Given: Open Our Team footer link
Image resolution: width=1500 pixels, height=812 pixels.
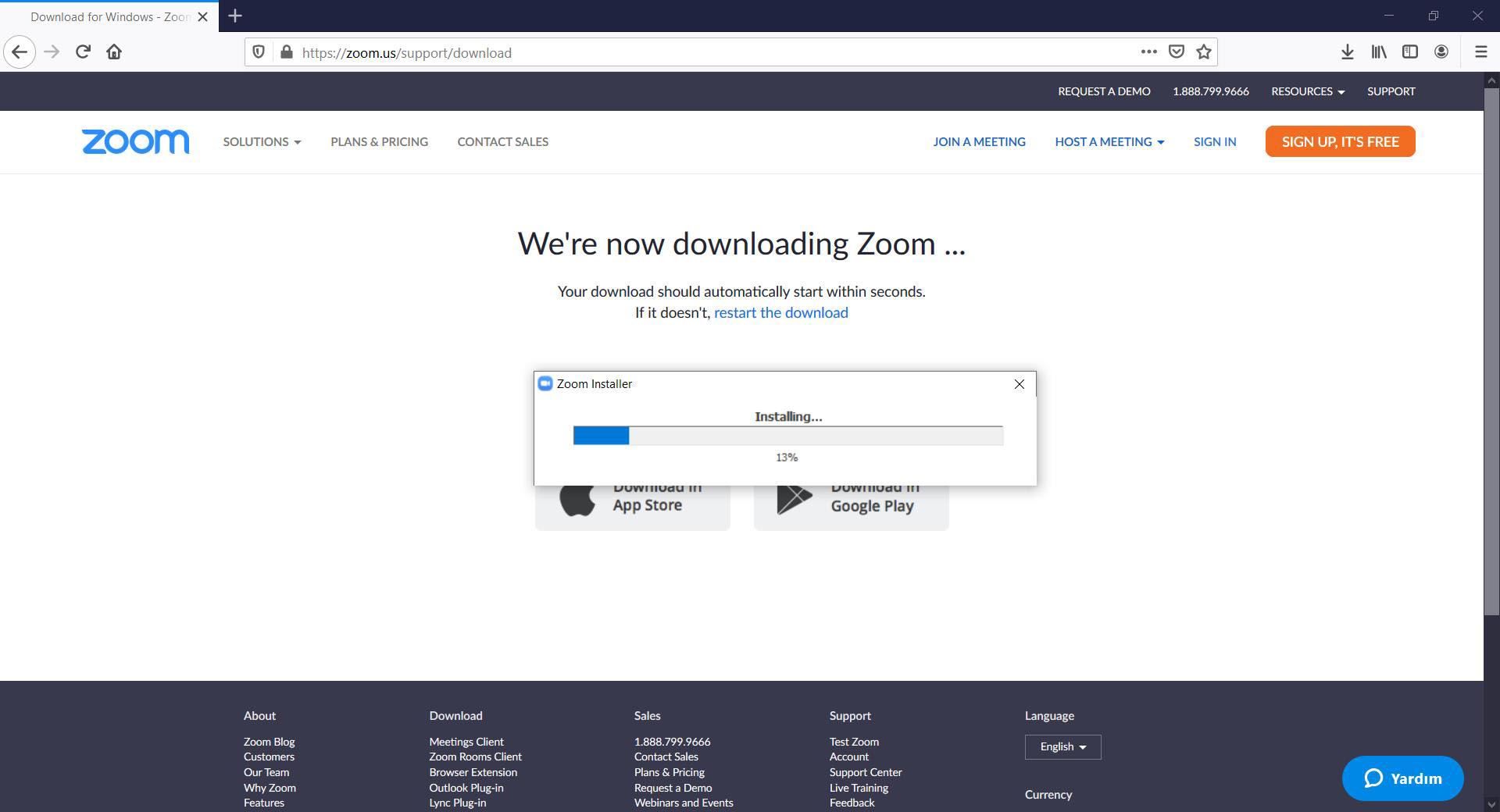Looking at the screenshot, I should (x=266, y=772).
